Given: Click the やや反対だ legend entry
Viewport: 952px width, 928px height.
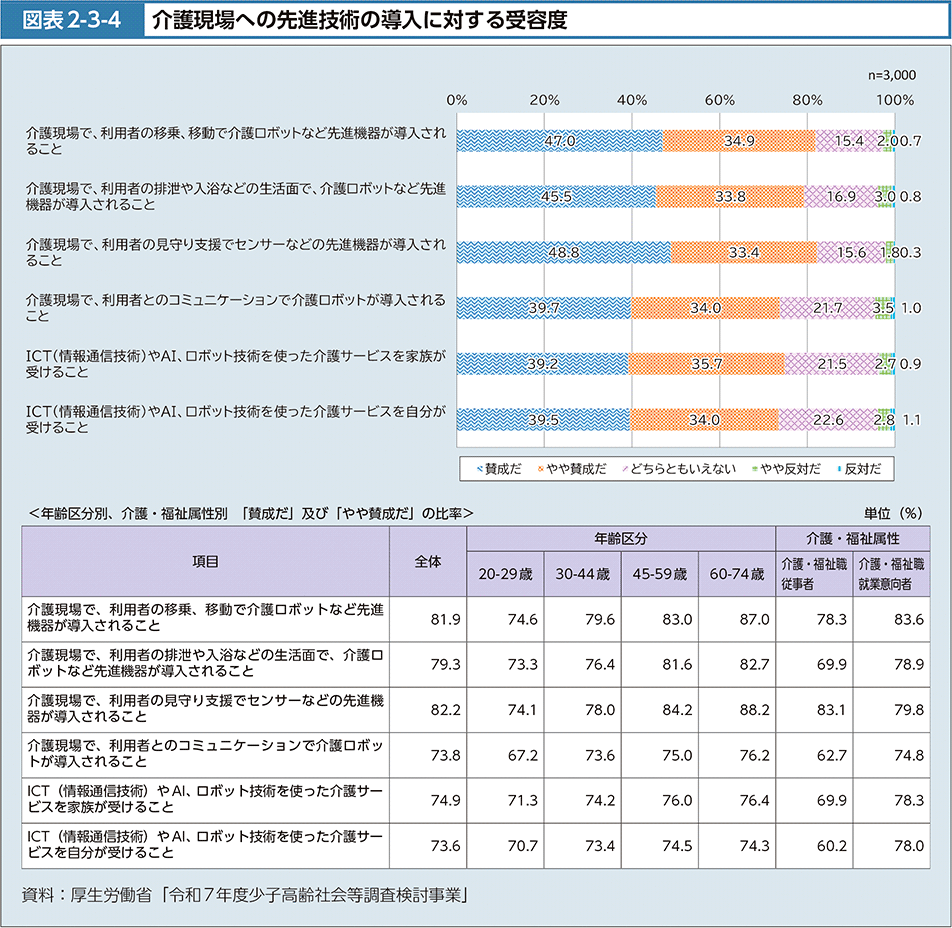Looking at the screenshot, I should (786, 469).
